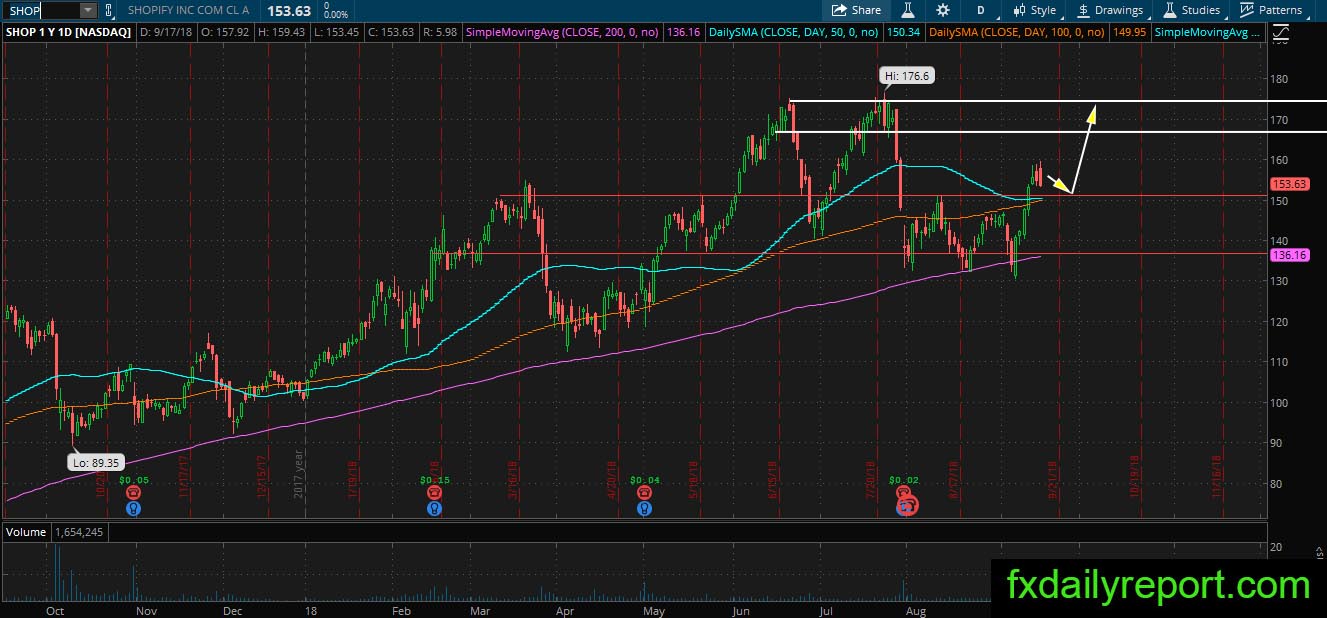
Task: Click the red earnings phone icon near May
Action: click(x=645, y=493)
